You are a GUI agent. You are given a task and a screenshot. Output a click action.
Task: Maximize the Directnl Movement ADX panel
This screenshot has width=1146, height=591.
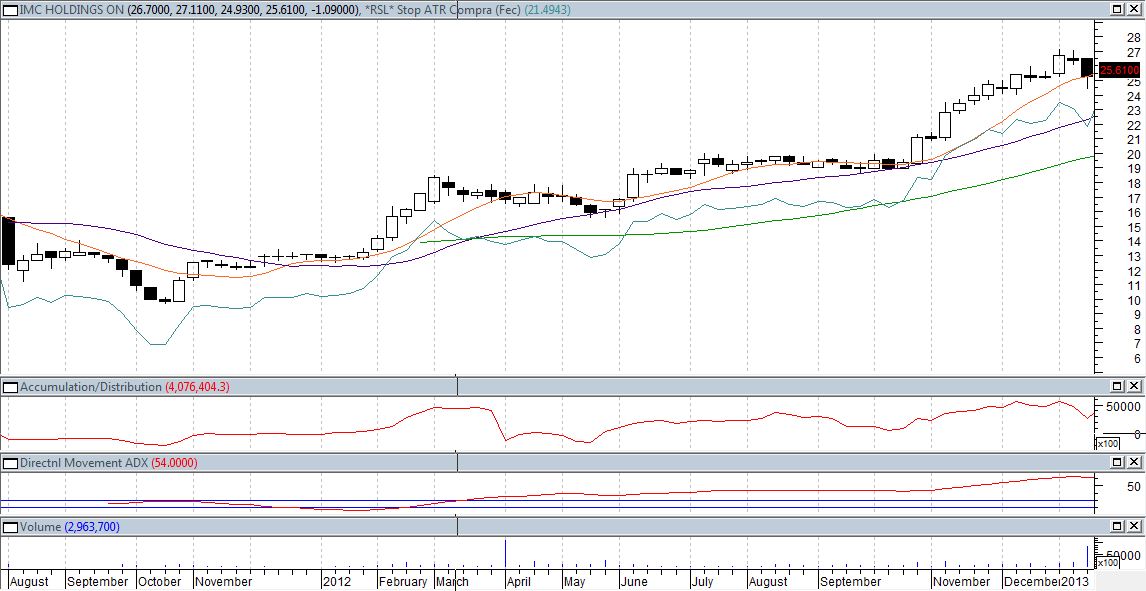coord(1117,463)
